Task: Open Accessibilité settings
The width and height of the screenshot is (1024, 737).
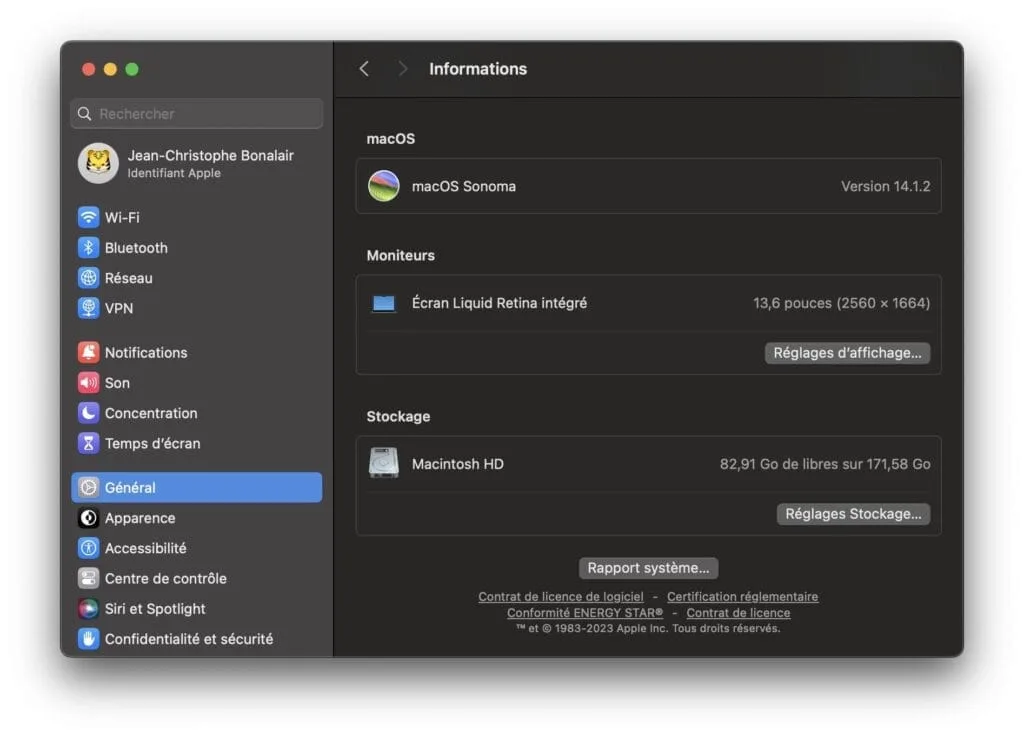Action: click(145, 548)
